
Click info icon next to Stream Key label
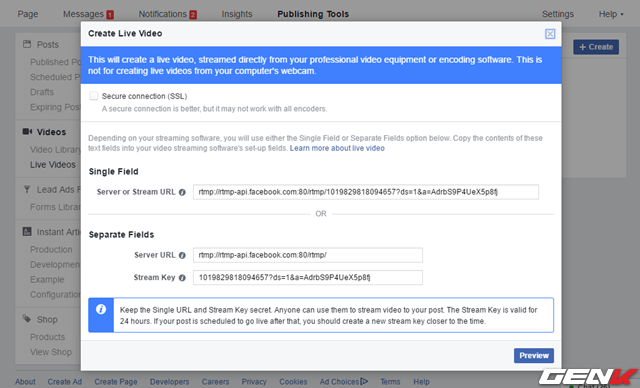coord(182,278)
